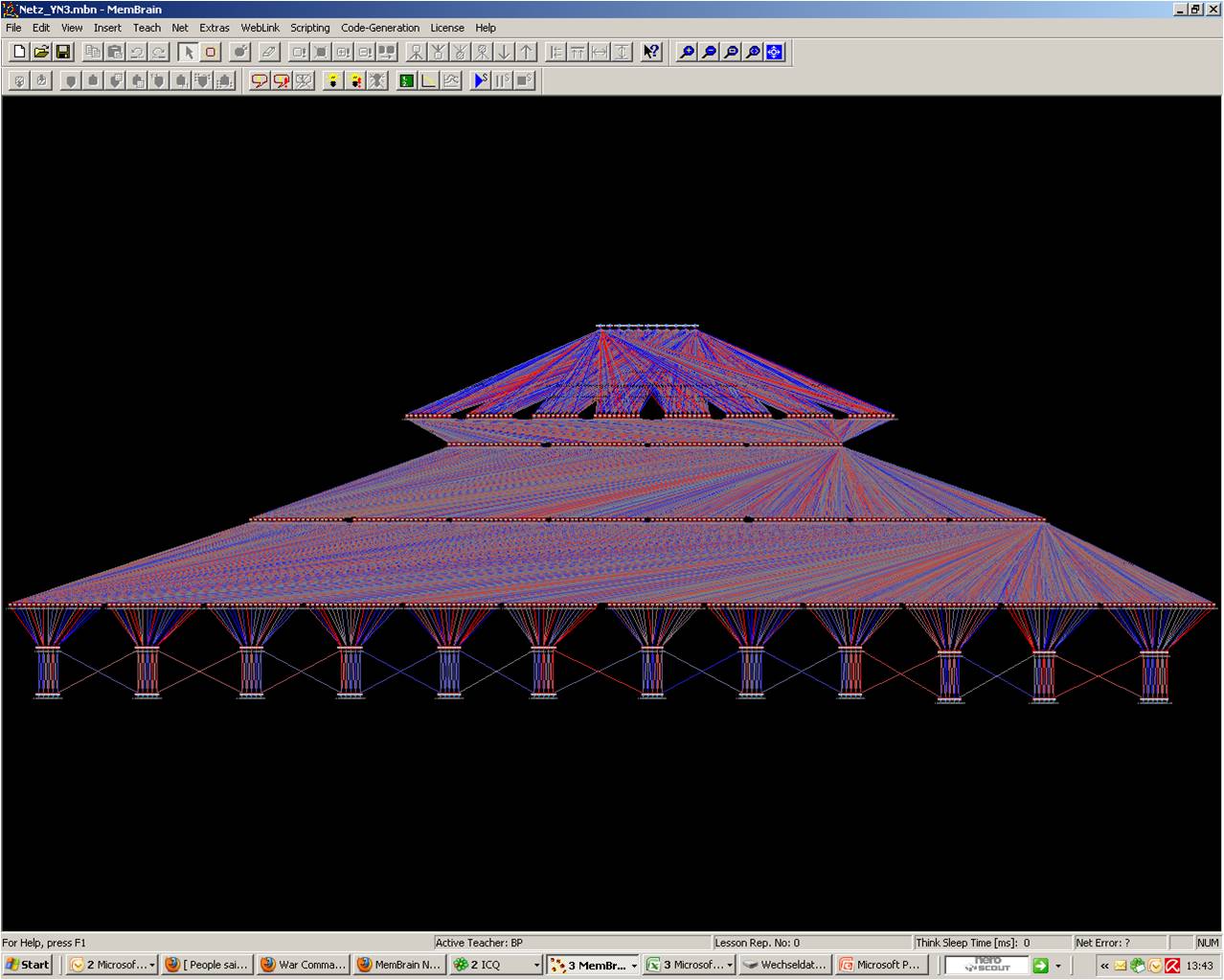Start the script with the blue play icon
The height and width of the screenshot is (980, 1224).
pyautogui.click(x=481, y=80)
